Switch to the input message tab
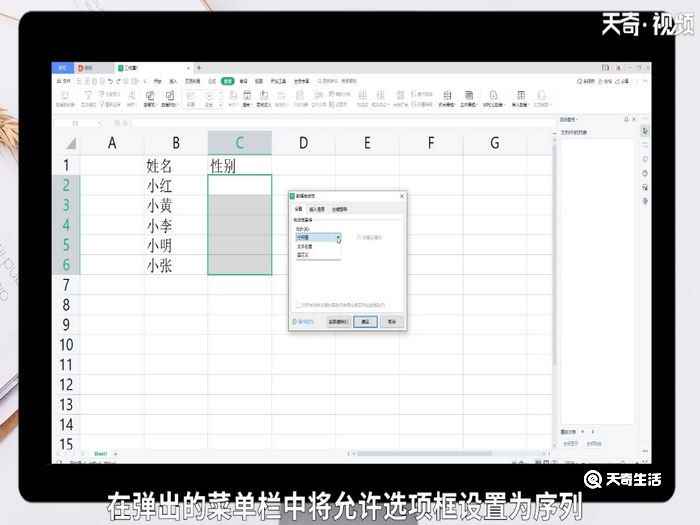The width and height of the screenshot is (700, 525). [317, 209]
